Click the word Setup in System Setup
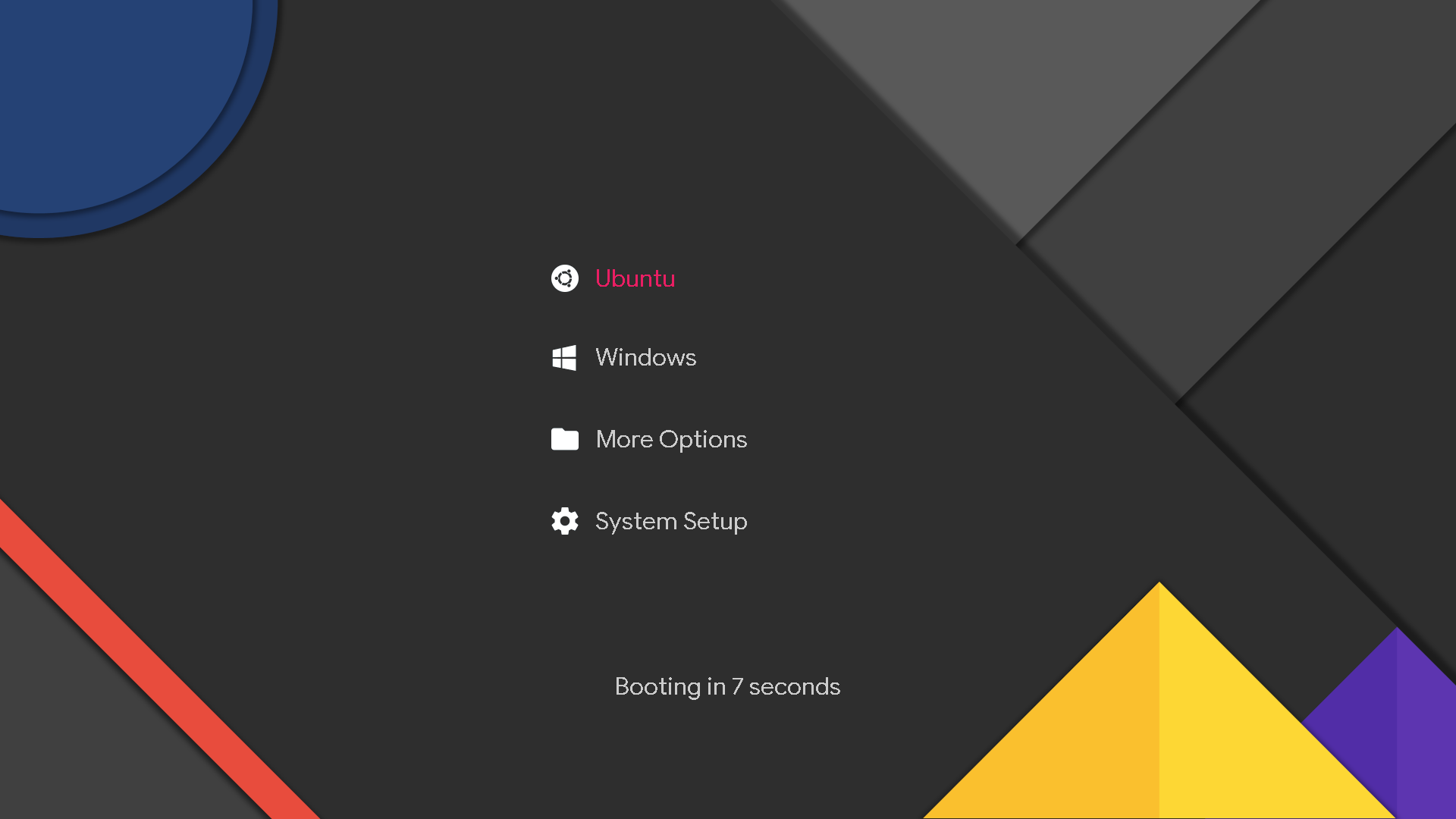The height and width of the screenshot is (819, 1456). click(x=714, y=522)
